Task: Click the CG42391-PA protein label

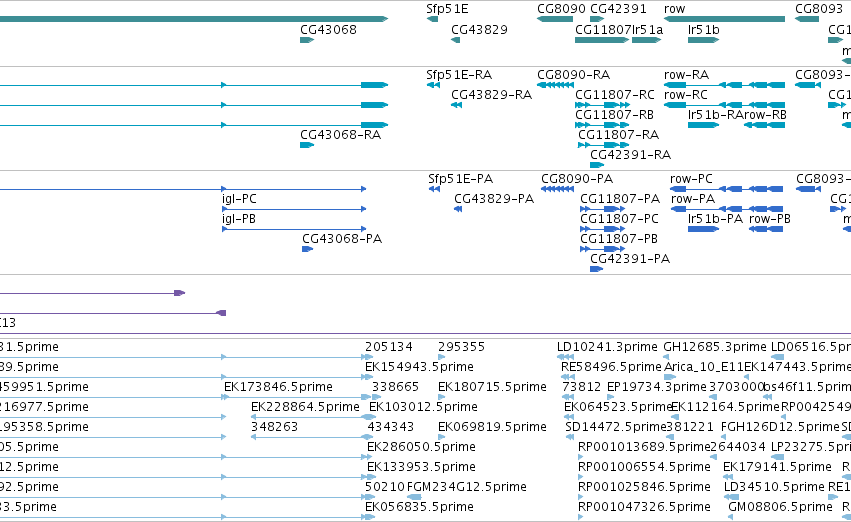Action: (630, 259)
